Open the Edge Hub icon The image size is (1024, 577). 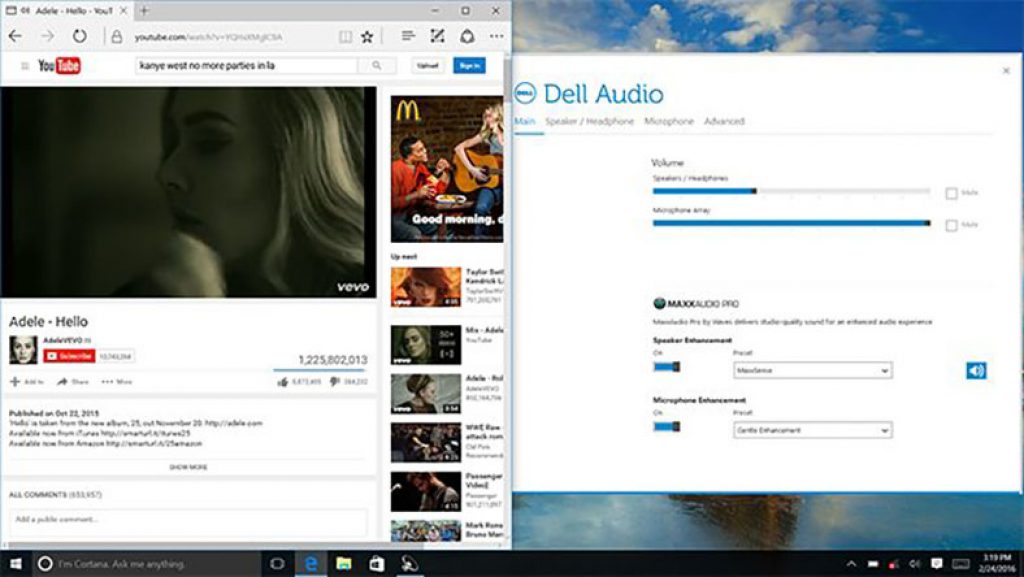click(408, 37)
